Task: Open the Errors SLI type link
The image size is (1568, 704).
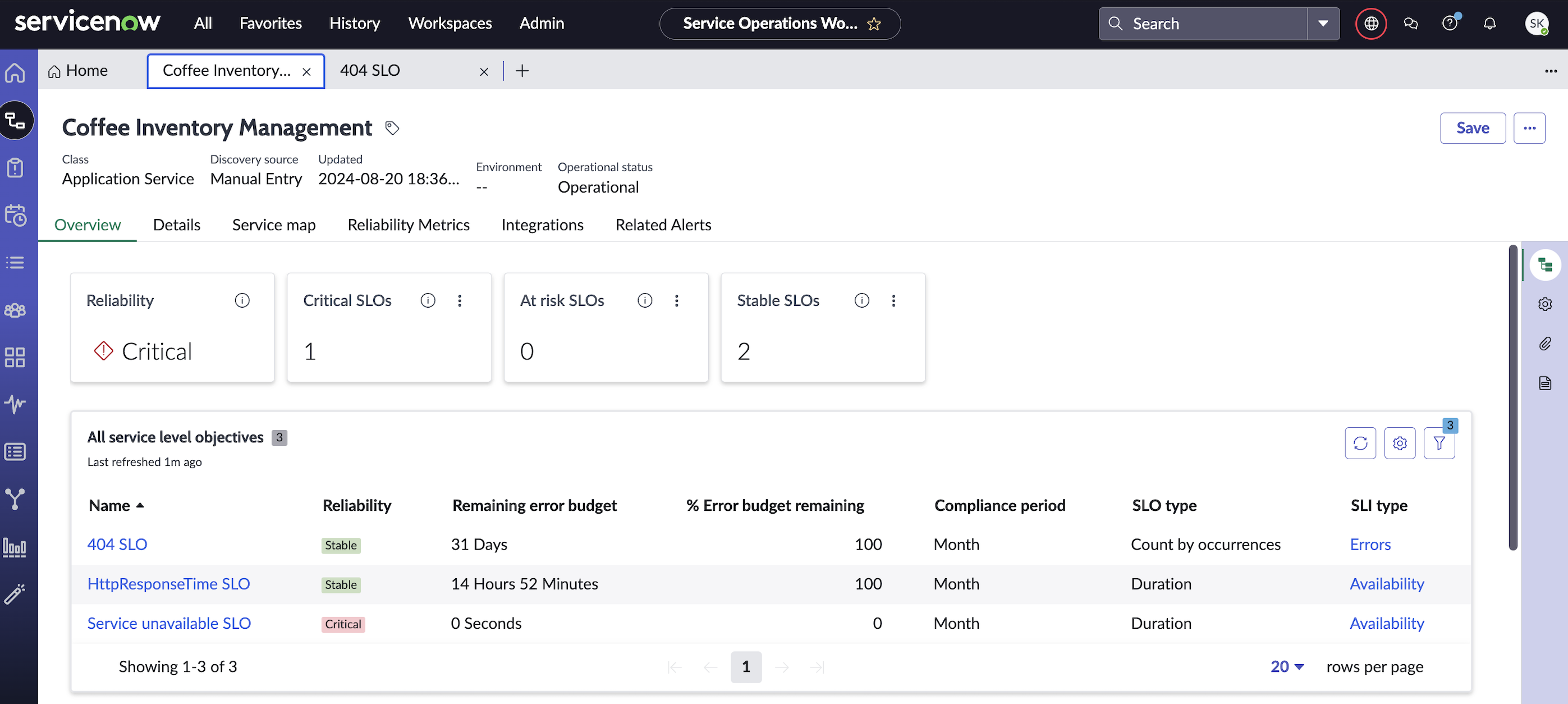Action: tap(1370, 544)
